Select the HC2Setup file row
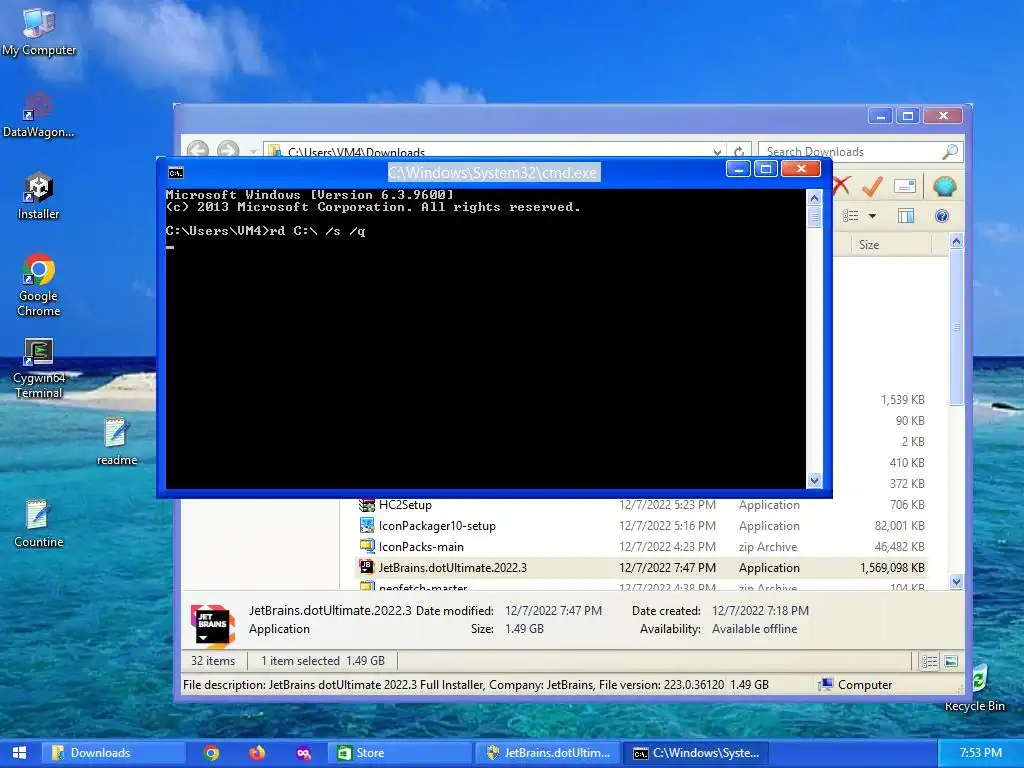The image size is (1024, 768). (642, 505)
